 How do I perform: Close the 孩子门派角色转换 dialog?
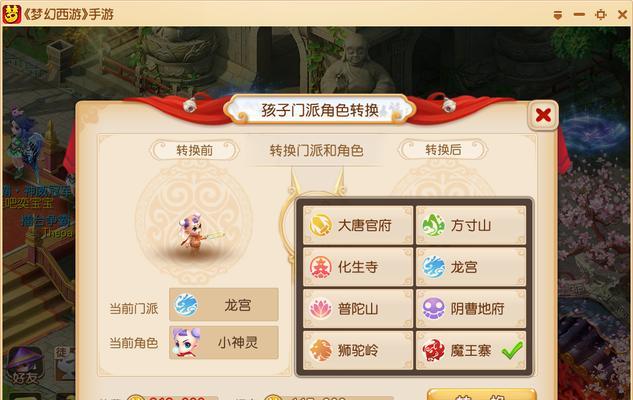543,115
